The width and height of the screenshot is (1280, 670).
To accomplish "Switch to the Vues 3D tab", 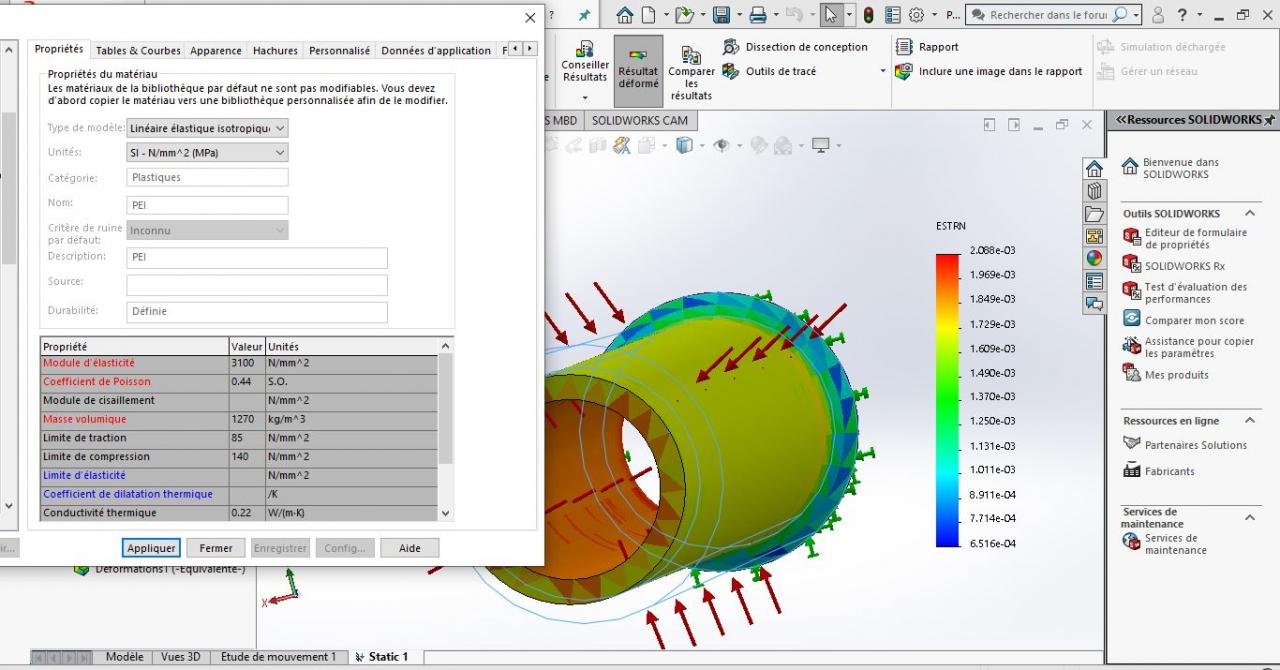I will tap(181, 657).
